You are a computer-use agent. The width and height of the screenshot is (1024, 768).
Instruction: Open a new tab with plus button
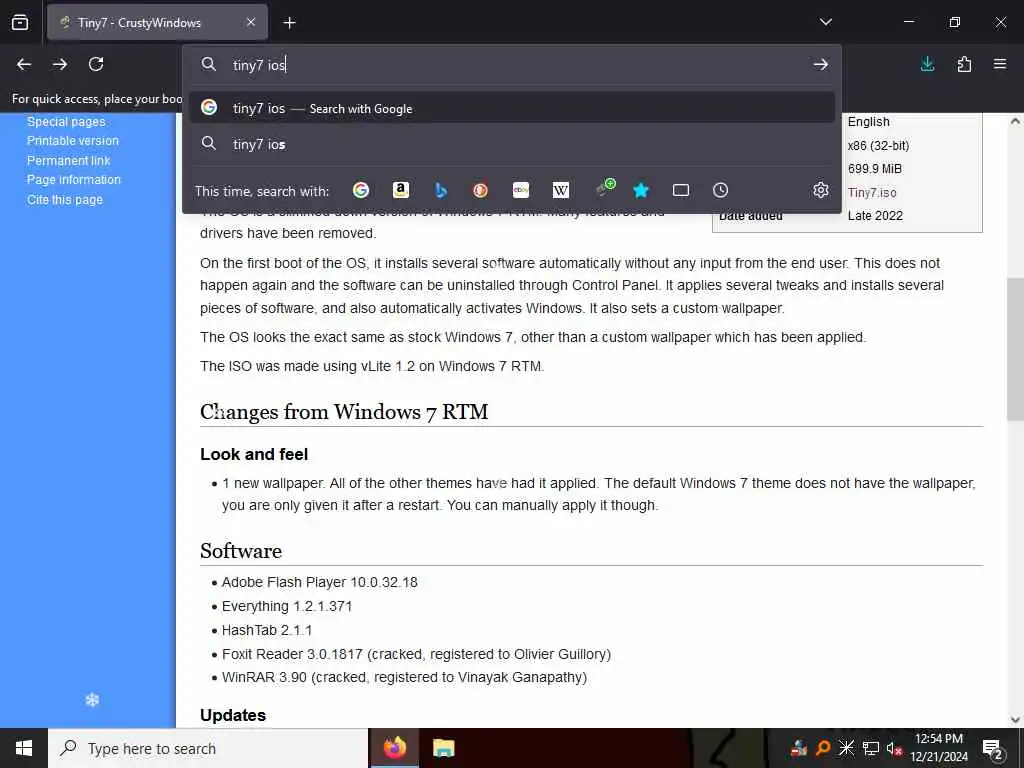click(289, 23)
